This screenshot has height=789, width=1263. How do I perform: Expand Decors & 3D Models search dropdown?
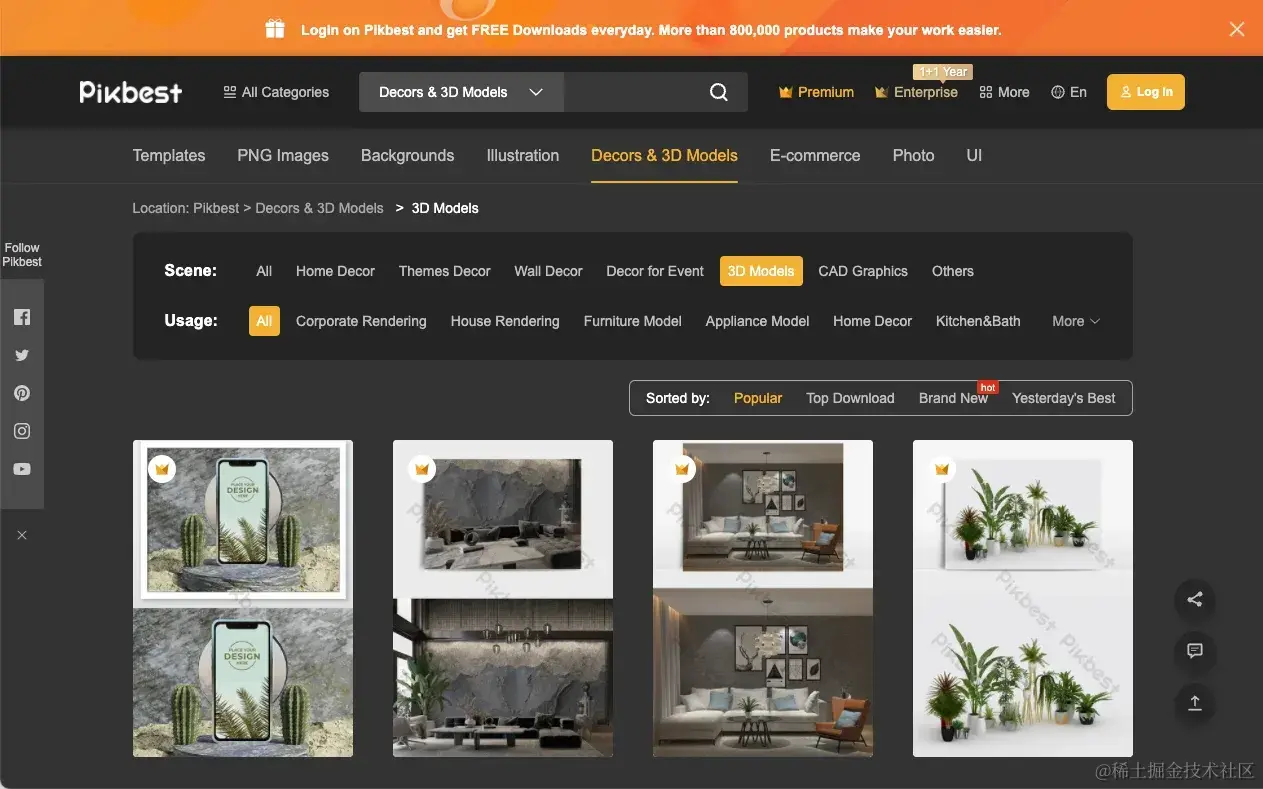click(461, 92)
